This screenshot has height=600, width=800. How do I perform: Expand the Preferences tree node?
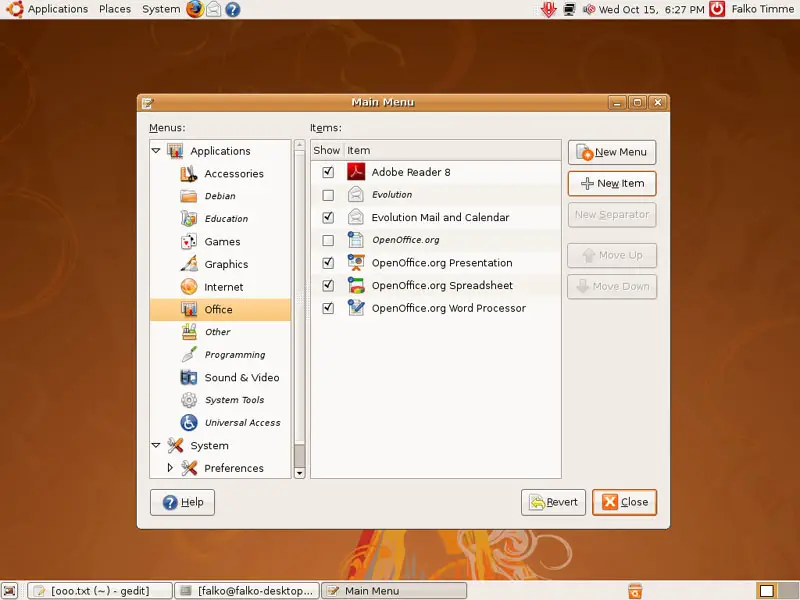pos(170,467)
